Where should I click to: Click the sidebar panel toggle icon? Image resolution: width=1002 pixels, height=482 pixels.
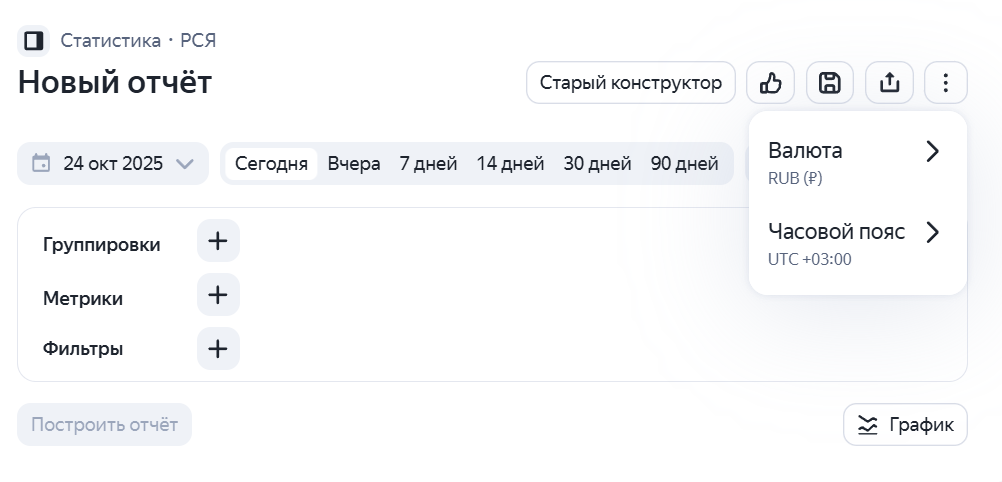[x=33, y=41]
